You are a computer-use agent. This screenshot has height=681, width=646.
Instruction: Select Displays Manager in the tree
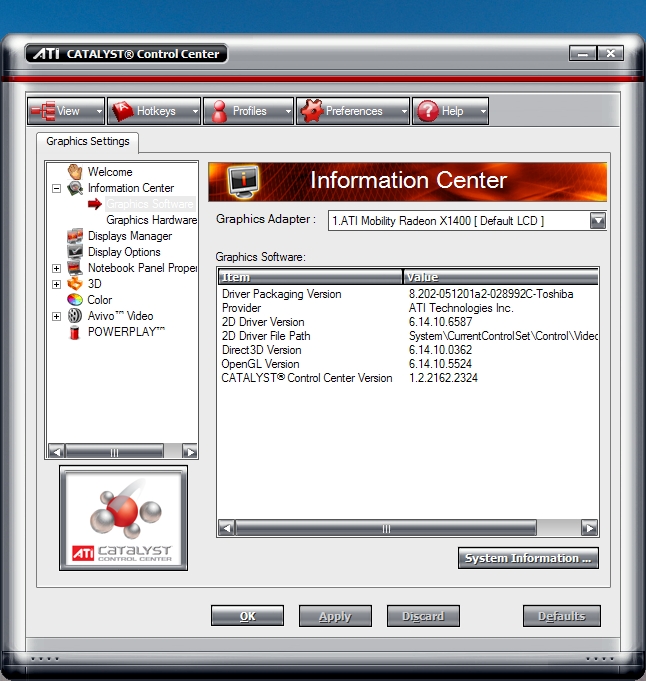click(130, 236)
